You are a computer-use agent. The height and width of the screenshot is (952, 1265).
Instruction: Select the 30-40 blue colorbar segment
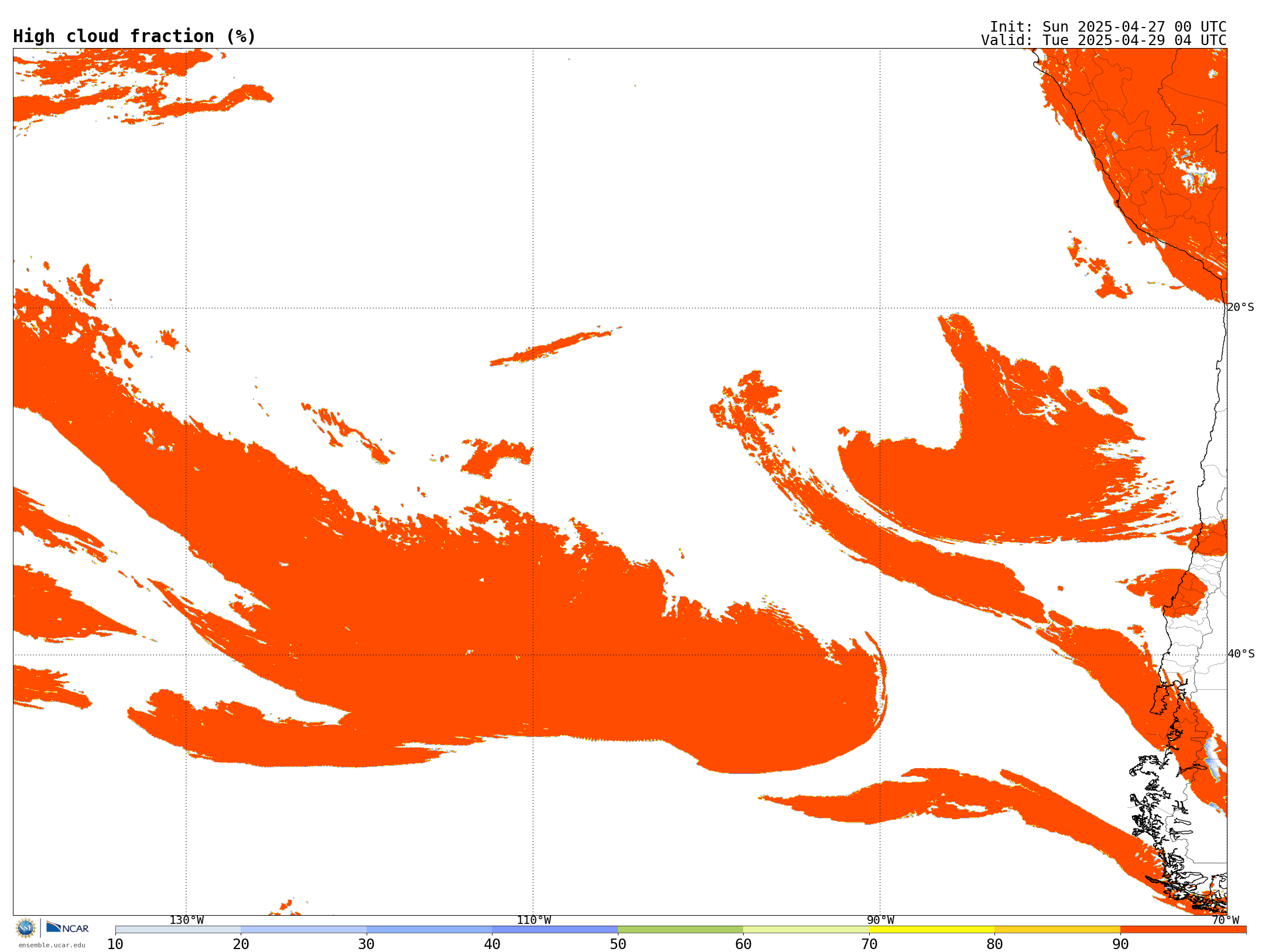pyautogui.click(x=429, y=930)
